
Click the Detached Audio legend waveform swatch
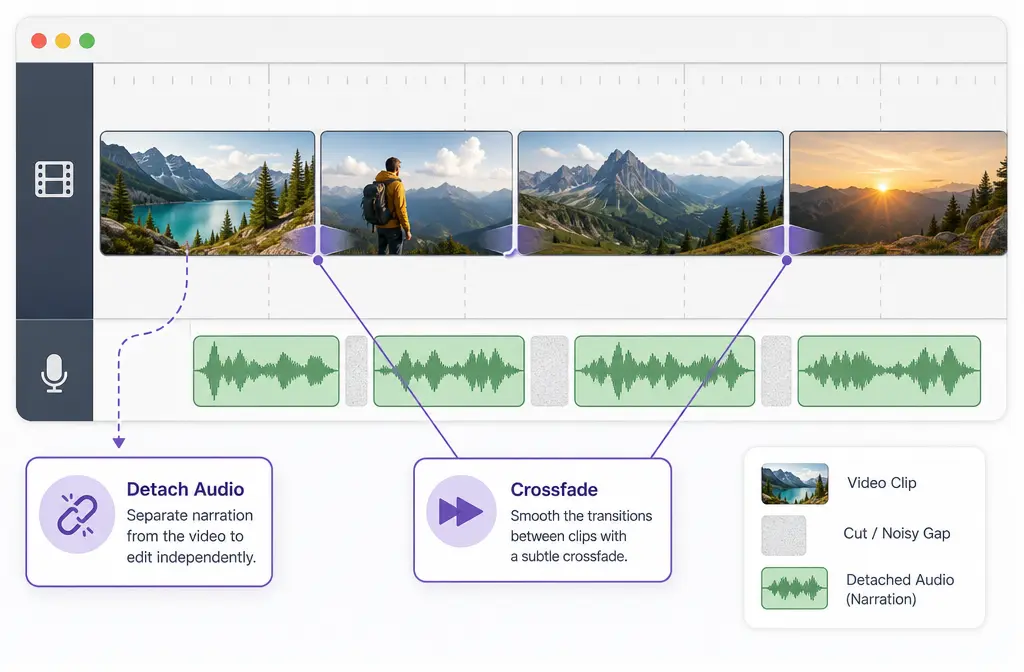point(794,588)
